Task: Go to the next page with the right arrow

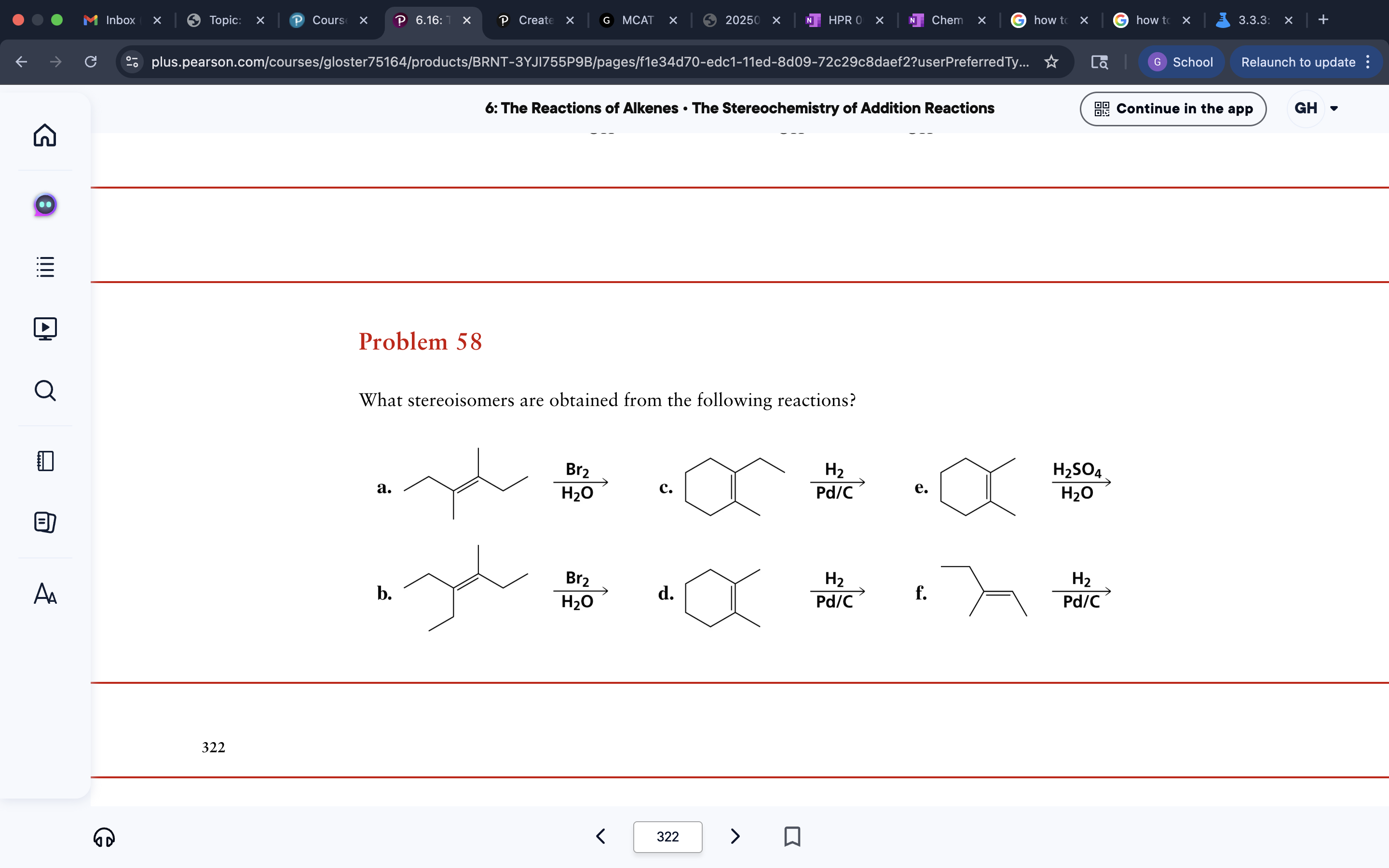Action: [735, 837]
